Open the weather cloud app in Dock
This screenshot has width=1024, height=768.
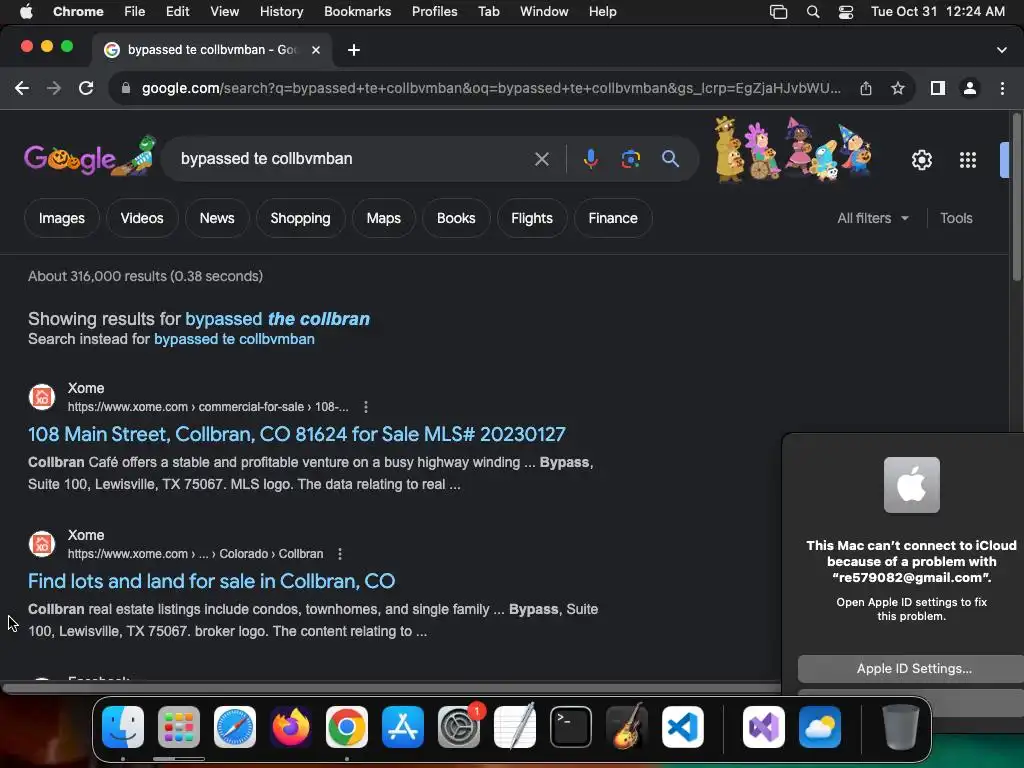click(820, 727)
